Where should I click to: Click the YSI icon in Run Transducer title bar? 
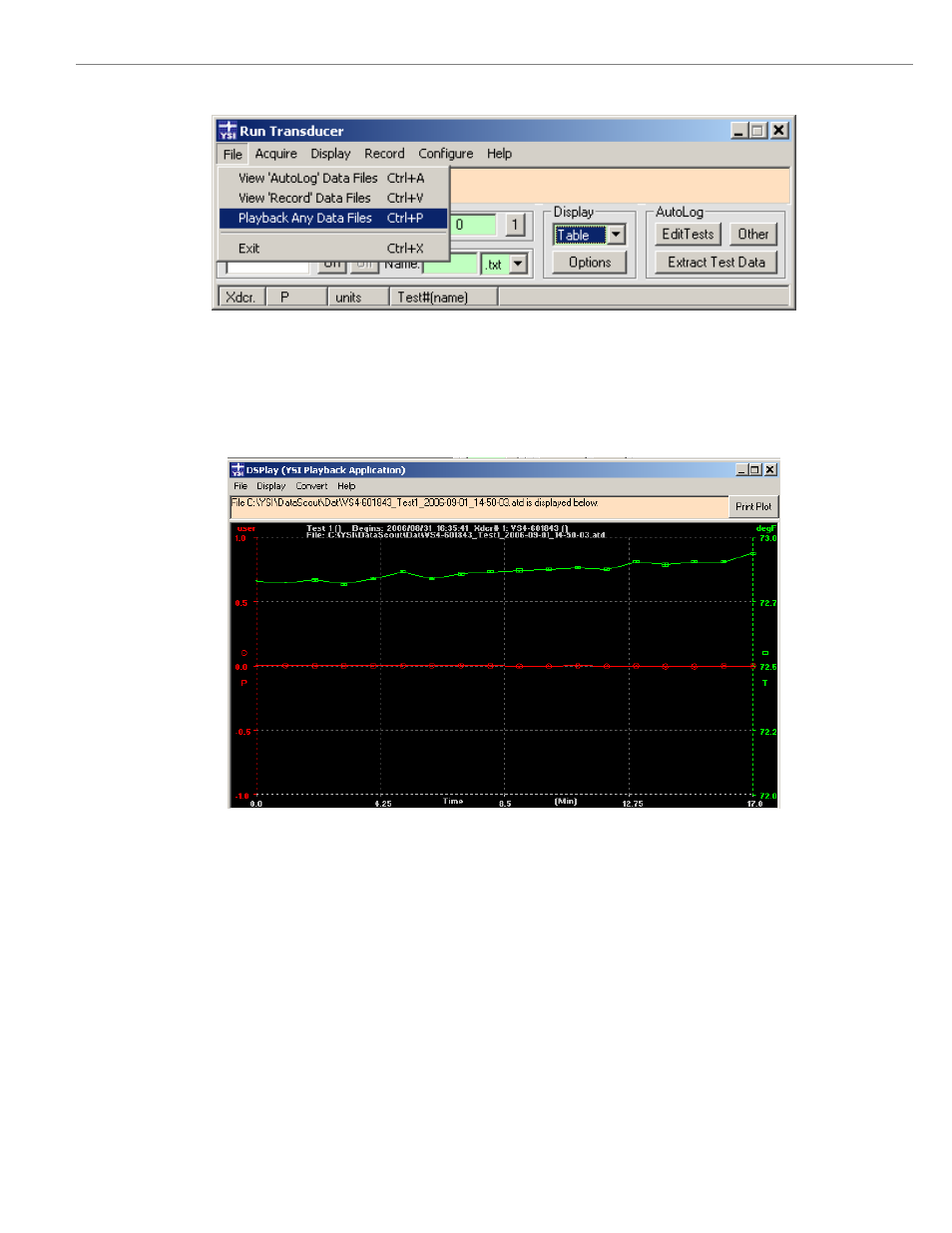[x=228, y=131]
